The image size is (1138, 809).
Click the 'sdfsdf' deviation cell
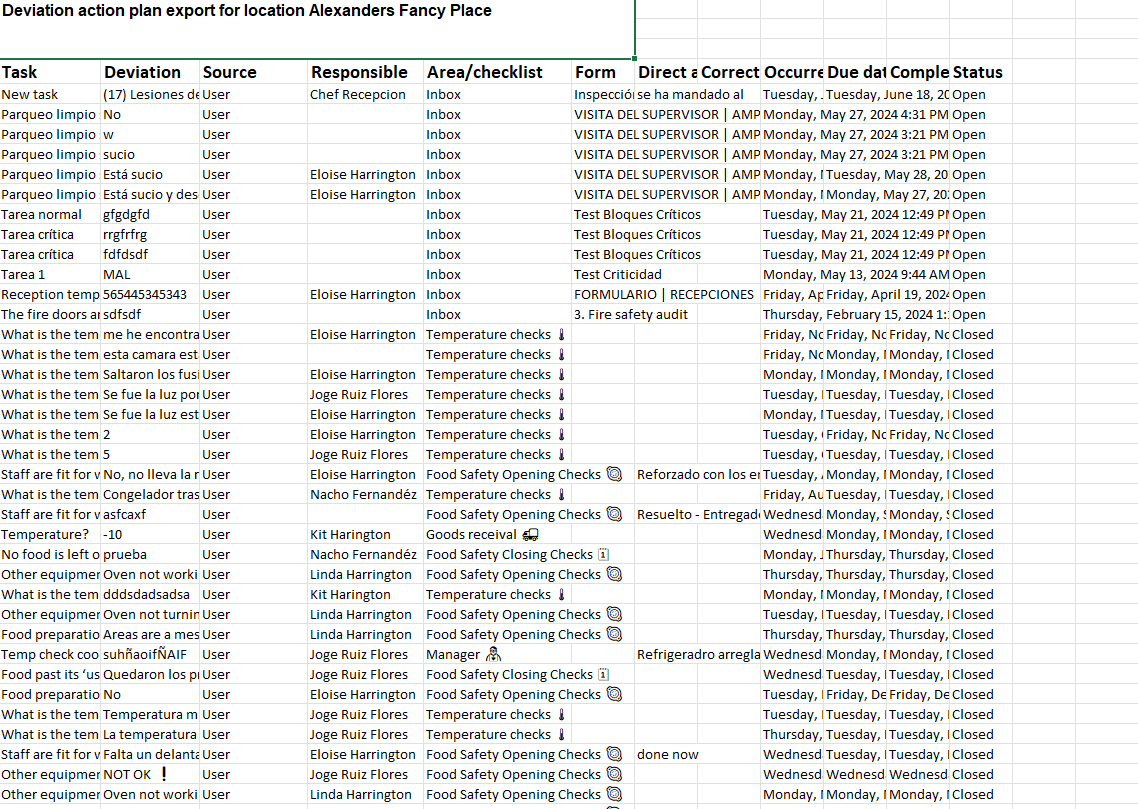tap(150, 314)
